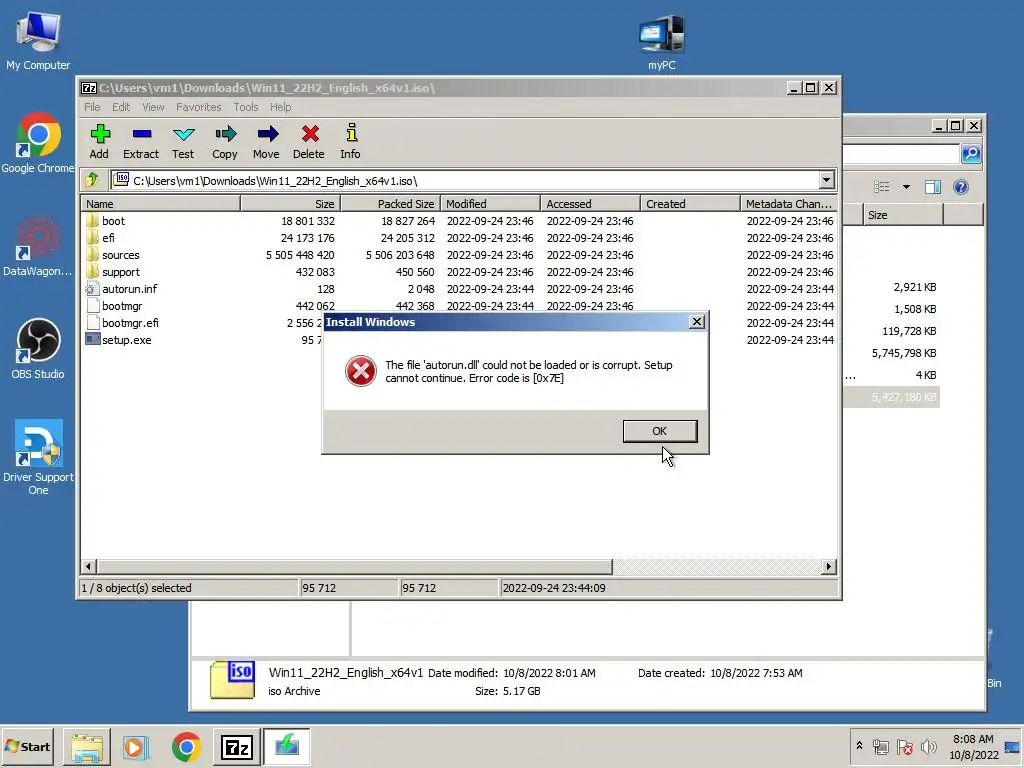
Task: Open the Explorer view options dropdown arrow
Action: pyautogui.click(x=906, y=187)
